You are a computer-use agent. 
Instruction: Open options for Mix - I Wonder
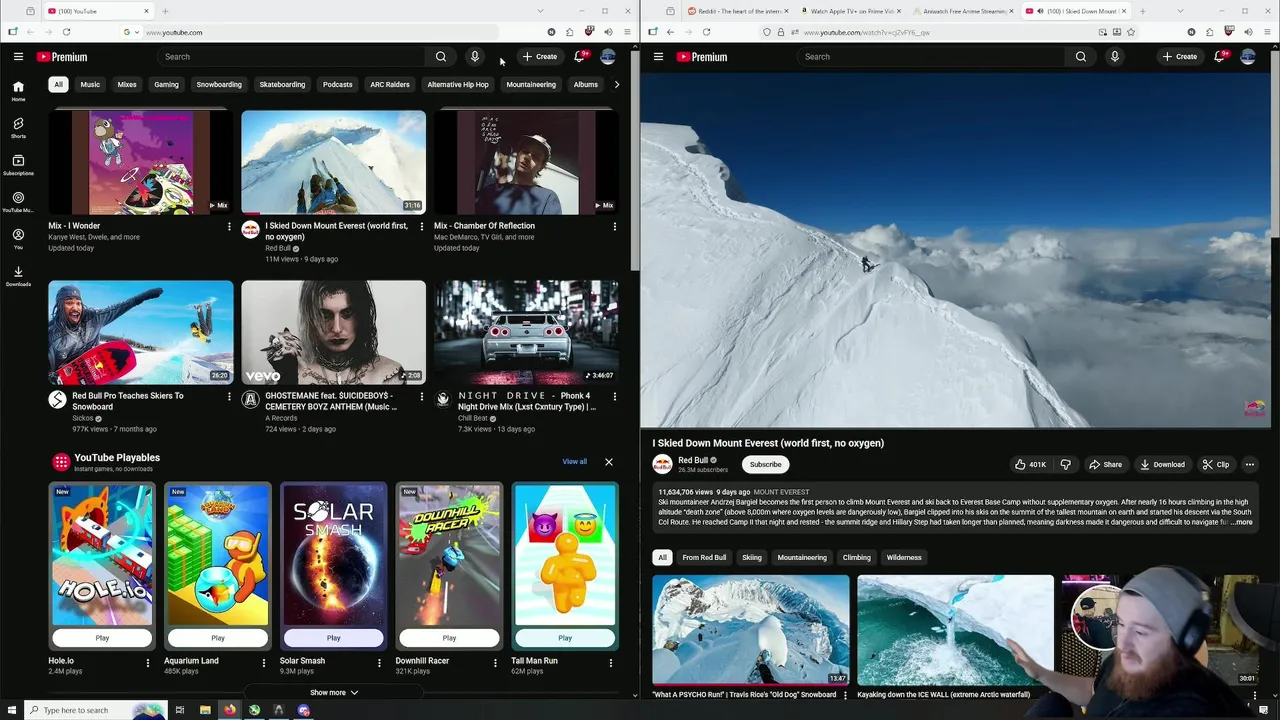tap(229, 227)
